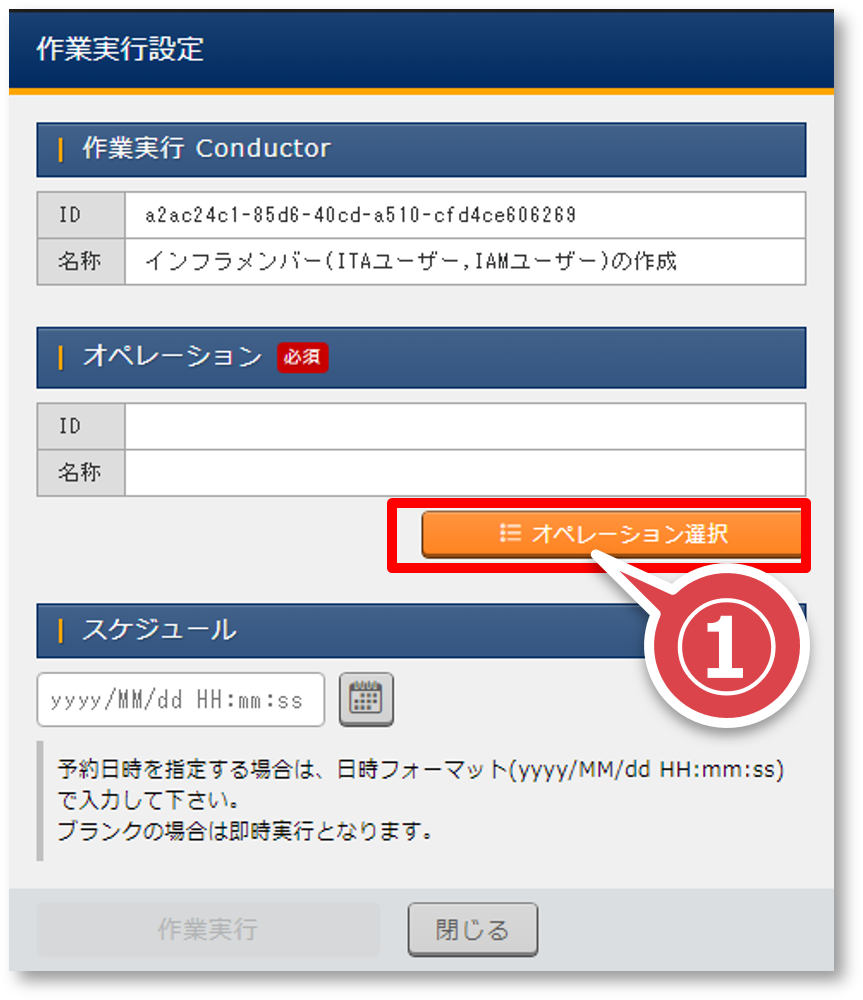Select the Conductor ID value a2ac24c1-85d6…
Image resolution: width=863 pixels, height=1000 pixels.
click(360, 215)
